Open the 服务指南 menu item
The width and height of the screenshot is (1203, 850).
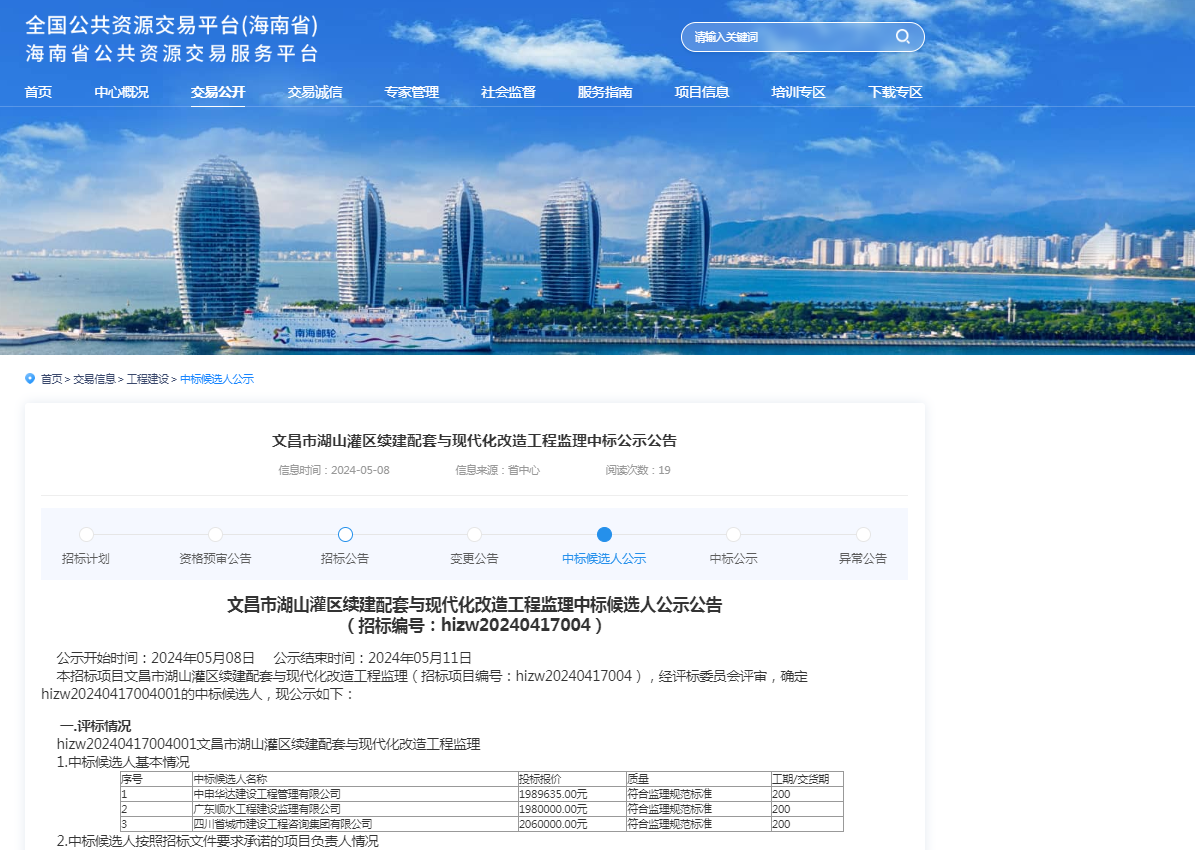(x=605, y=92)
